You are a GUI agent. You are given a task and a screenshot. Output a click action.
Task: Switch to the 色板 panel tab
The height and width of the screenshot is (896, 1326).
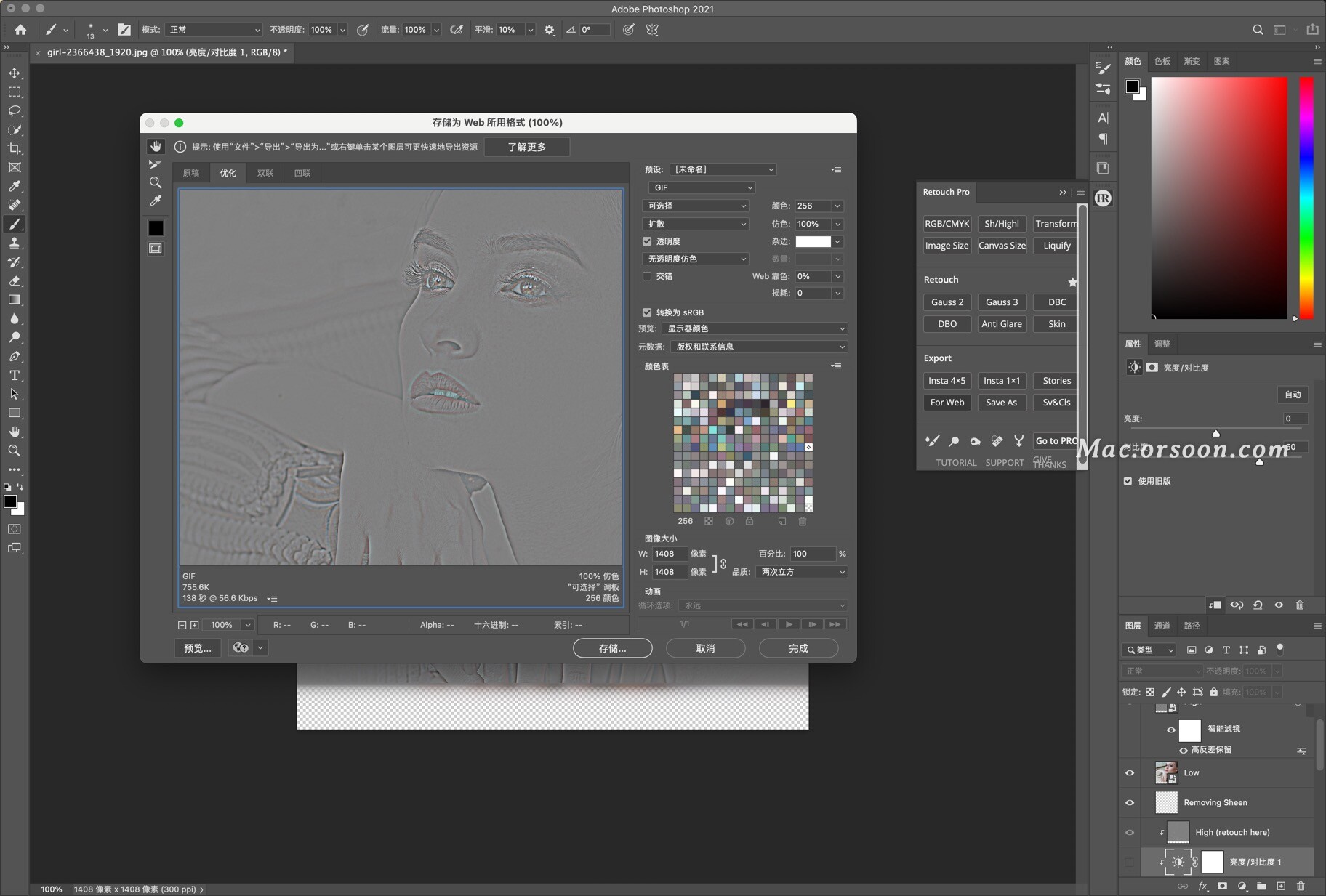tap(1162, 61)
